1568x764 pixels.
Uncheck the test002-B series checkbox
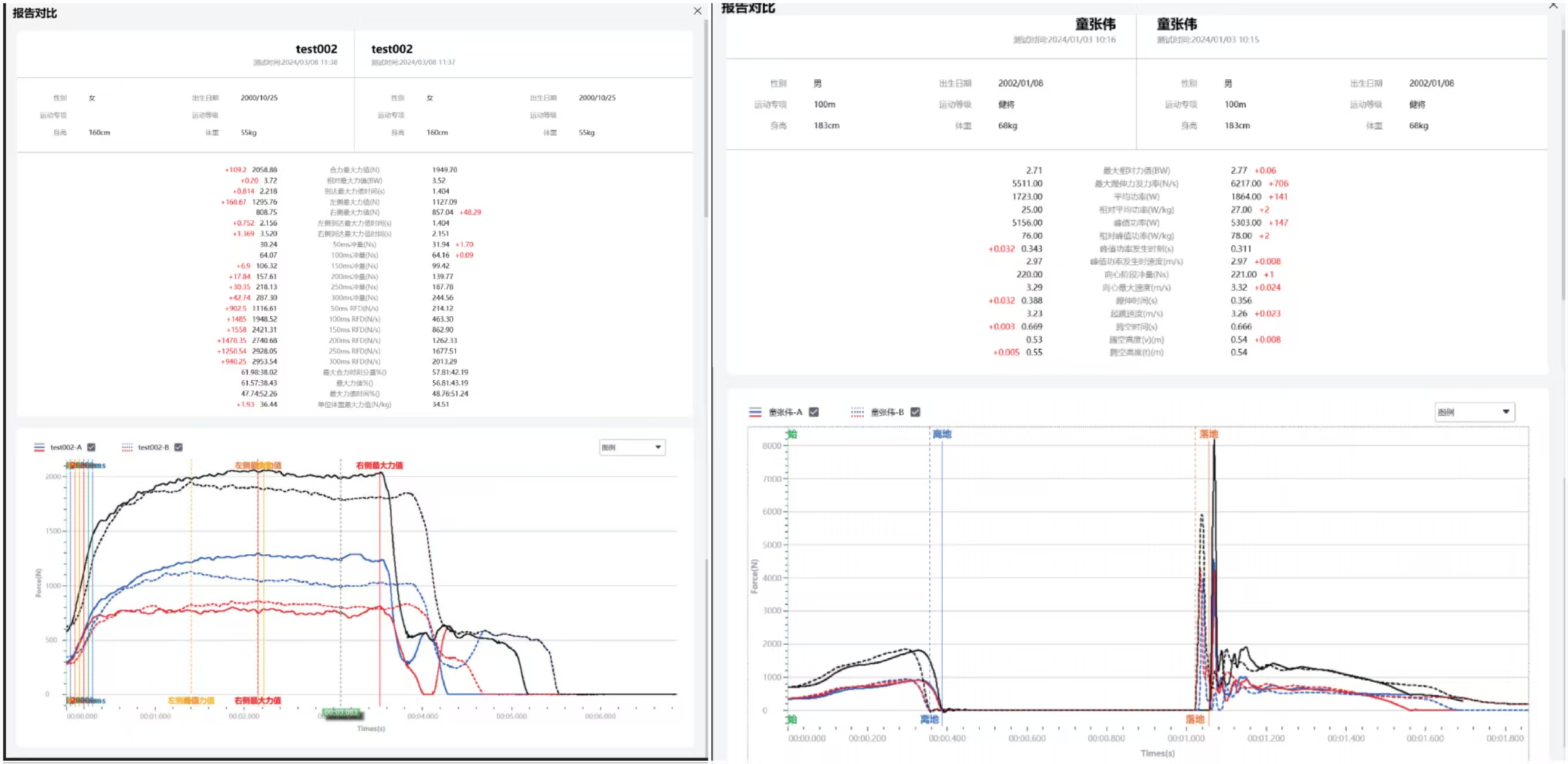178,447
